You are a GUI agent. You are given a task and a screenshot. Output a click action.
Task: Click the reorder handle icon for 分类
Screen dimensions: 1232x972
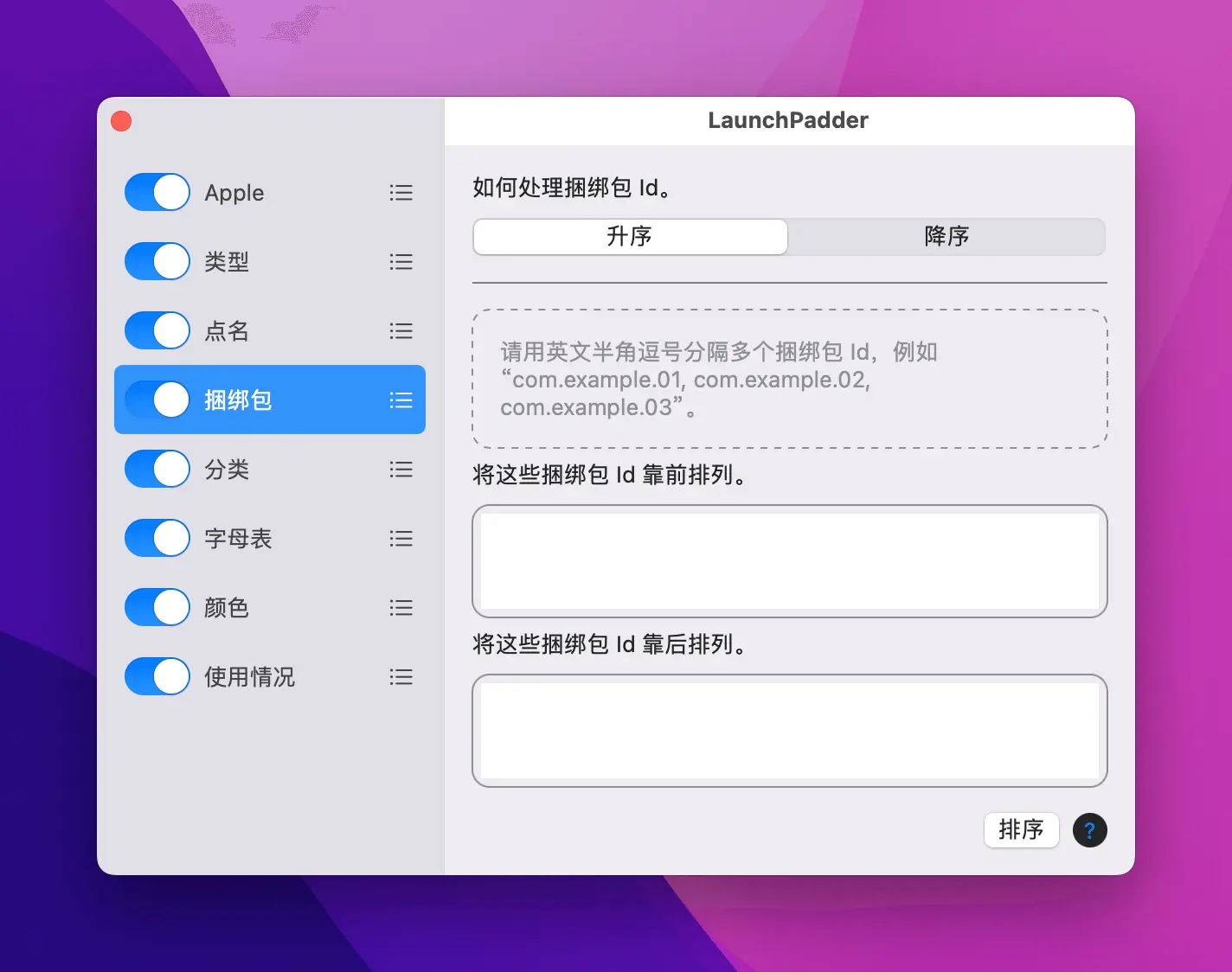(401, 469)
